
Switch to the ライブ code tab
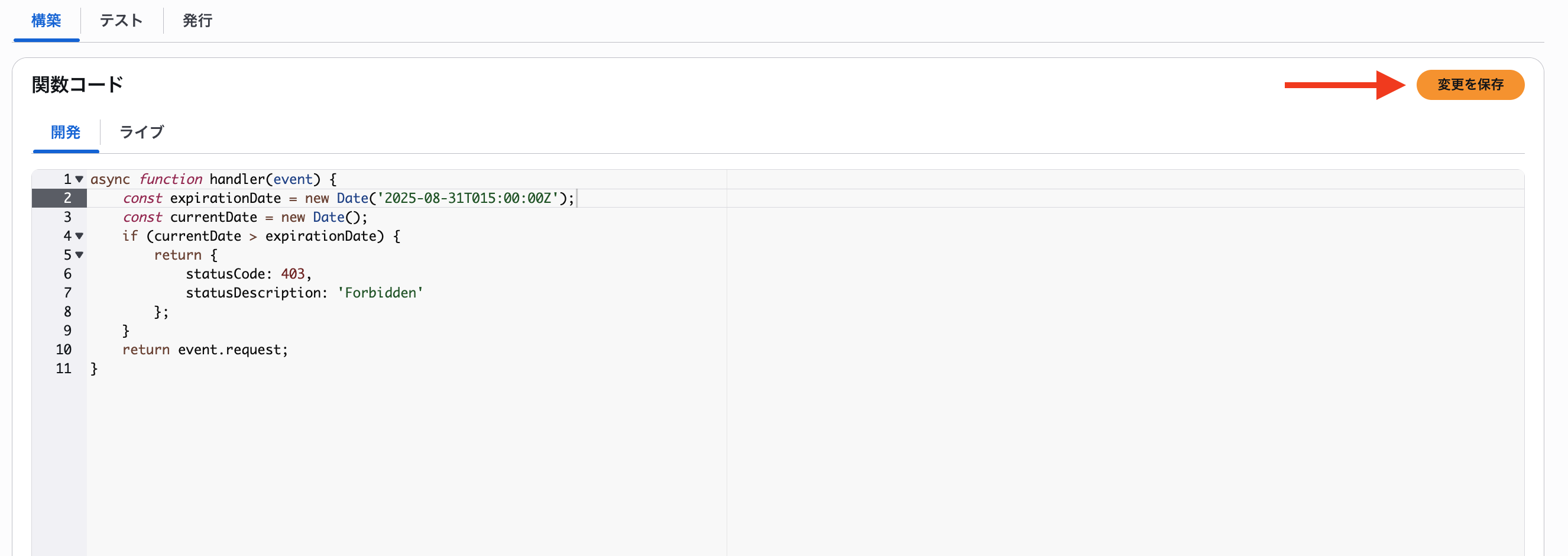[142, 132]
